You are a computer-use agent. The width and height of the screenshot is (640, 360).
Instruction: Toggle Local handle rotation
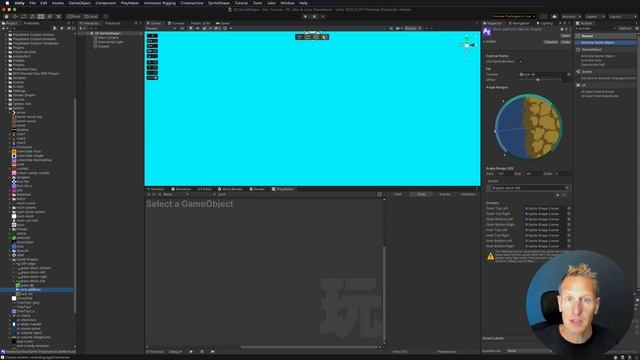pos(91,16)
